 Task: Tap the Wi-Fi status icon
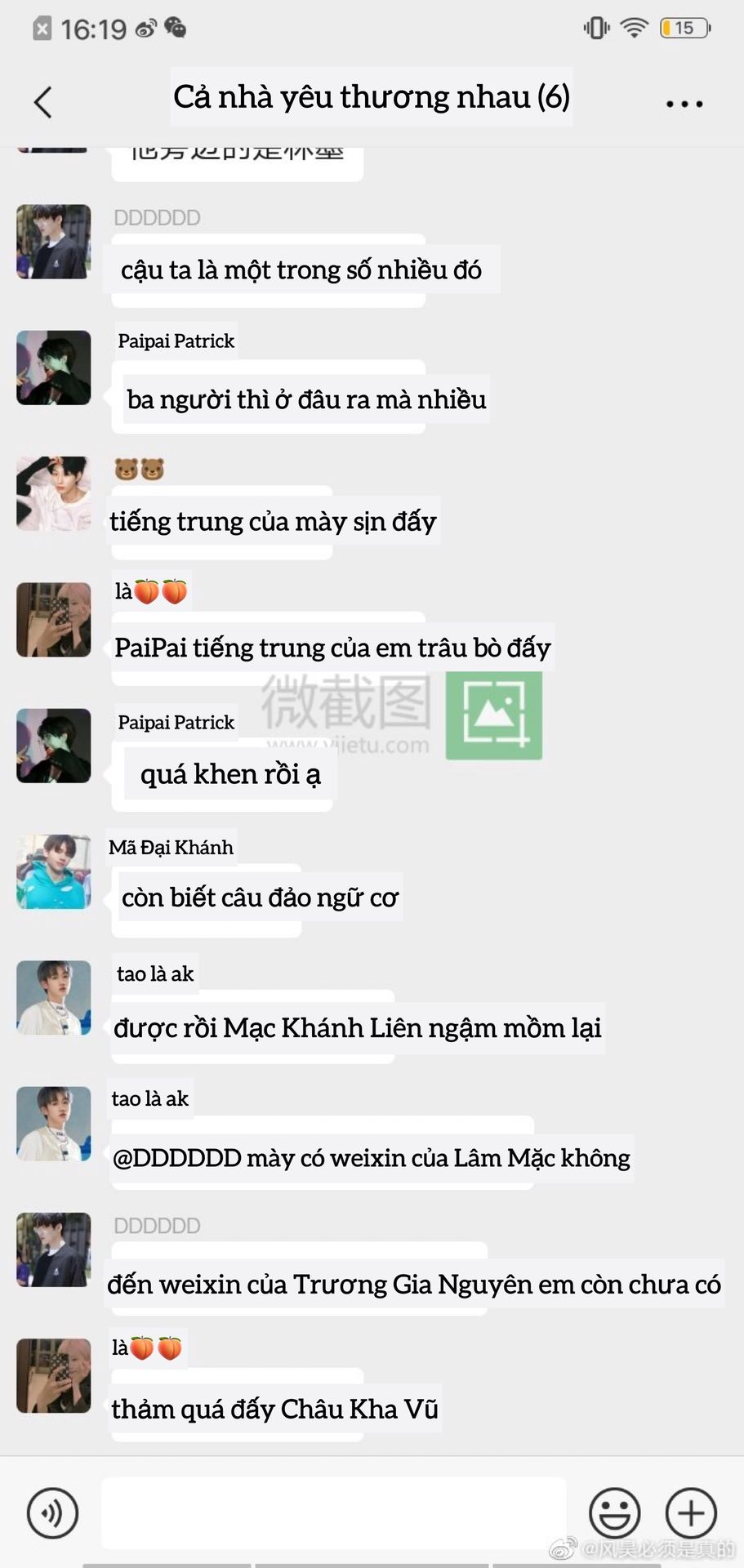(634, 28)
